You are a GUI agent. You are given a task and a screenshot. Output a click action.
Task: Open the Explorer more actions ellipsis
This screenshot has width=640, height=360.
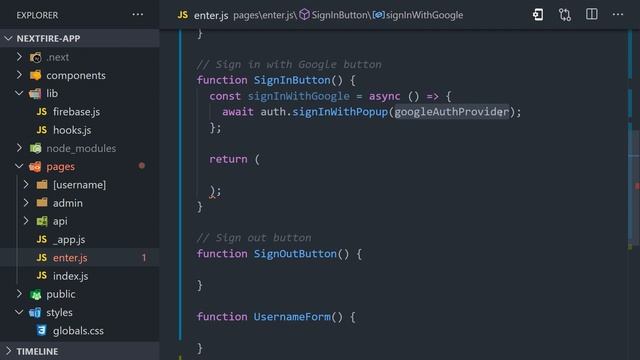138,15
